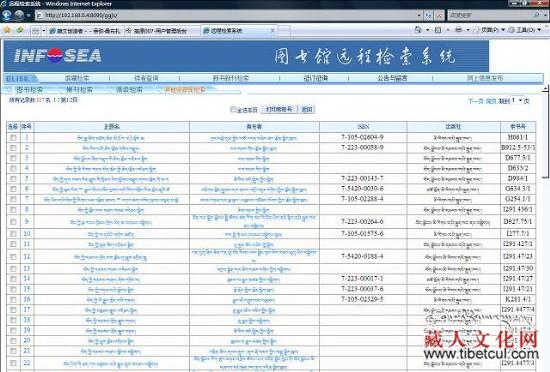Click the browser Back arrow button
550x372 pixels.
tap(6, 15)
